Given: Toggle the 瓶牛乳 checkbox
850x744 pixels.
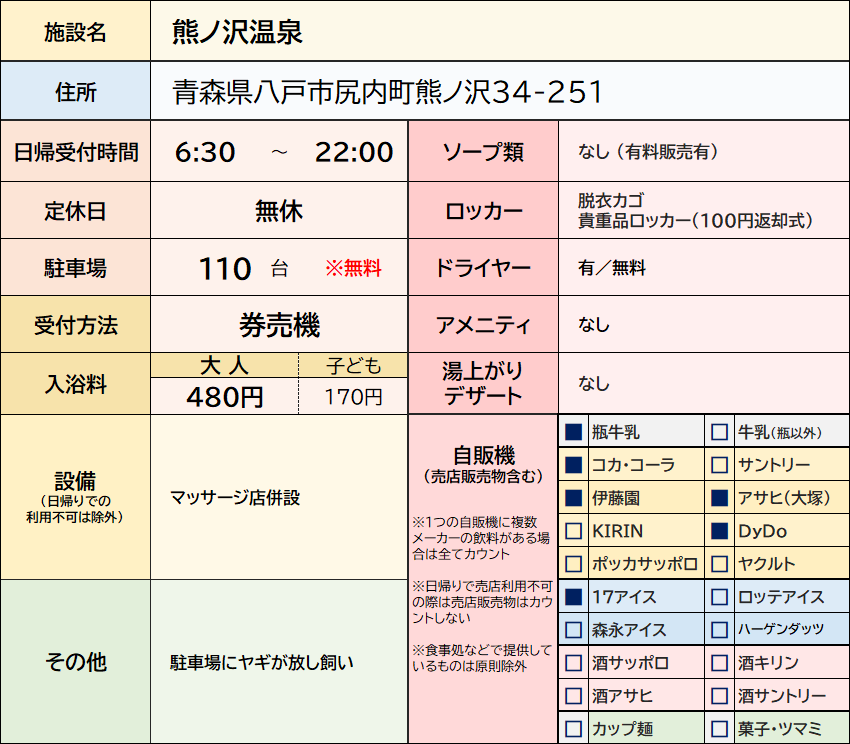Looking at the screenshot, I should coord(573,433).
